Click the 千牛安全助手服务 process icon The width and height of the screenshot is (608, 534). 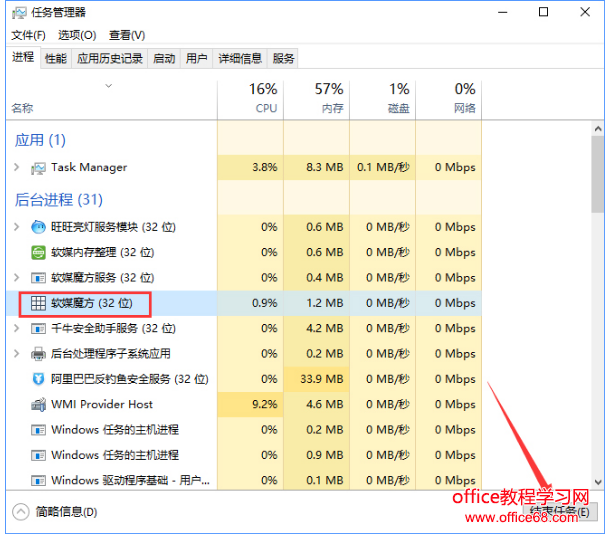coord(38,329)
